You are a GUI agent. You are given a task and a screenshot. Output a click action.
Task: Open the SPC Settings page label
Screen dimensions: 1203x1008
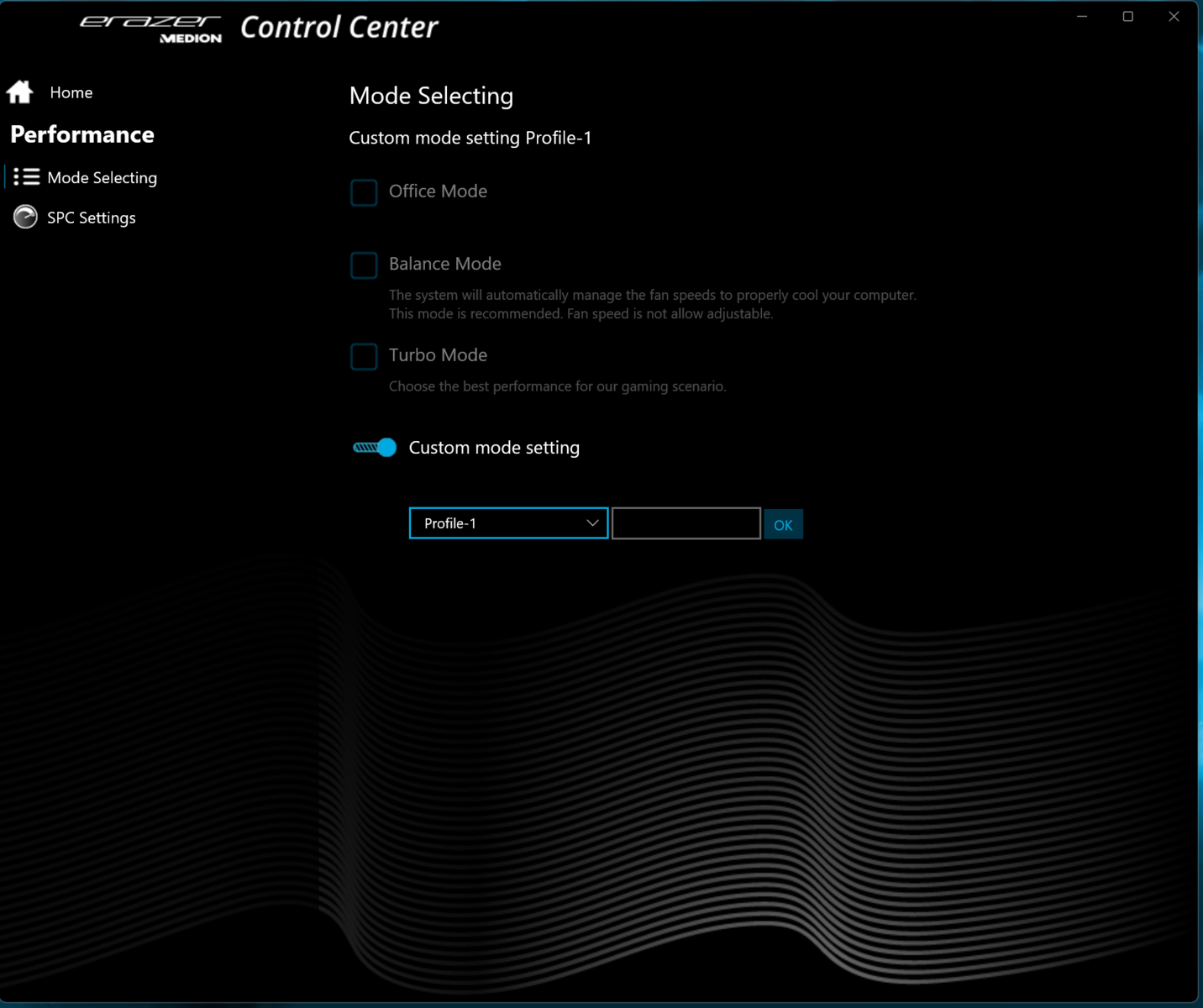pos(92,218)
